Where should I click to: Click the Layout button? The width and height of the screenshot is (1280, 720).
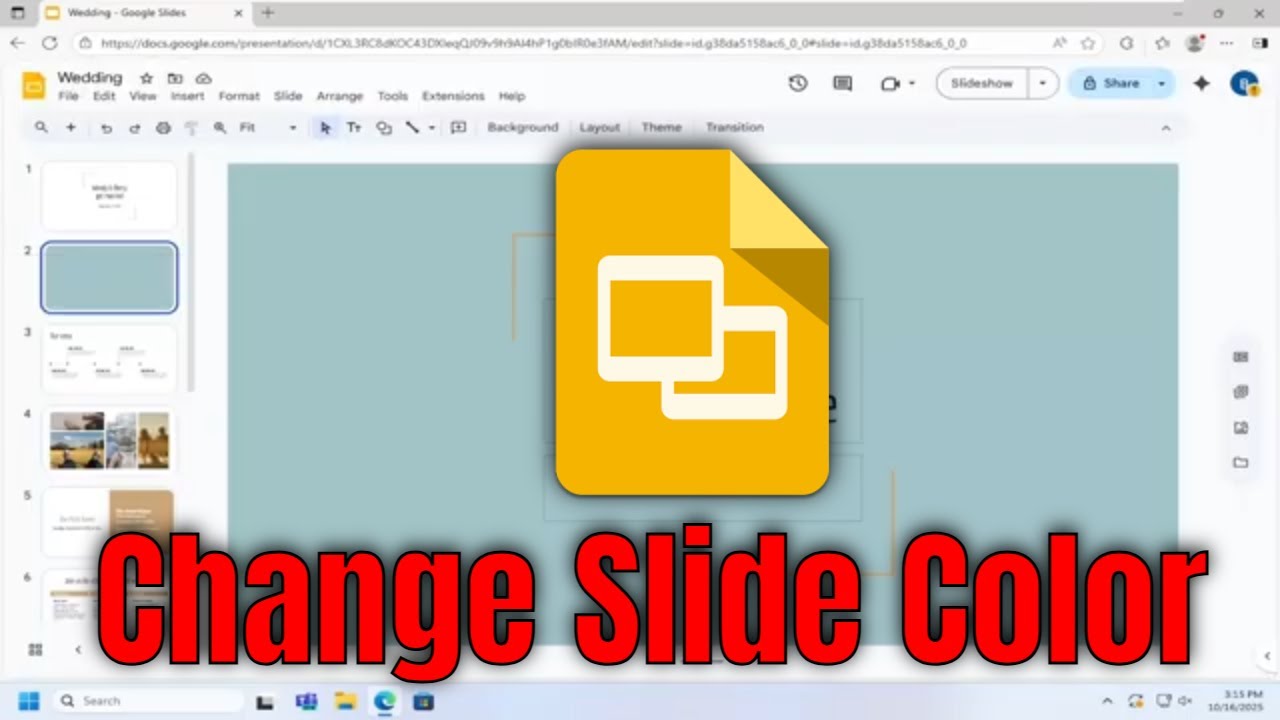600,128
